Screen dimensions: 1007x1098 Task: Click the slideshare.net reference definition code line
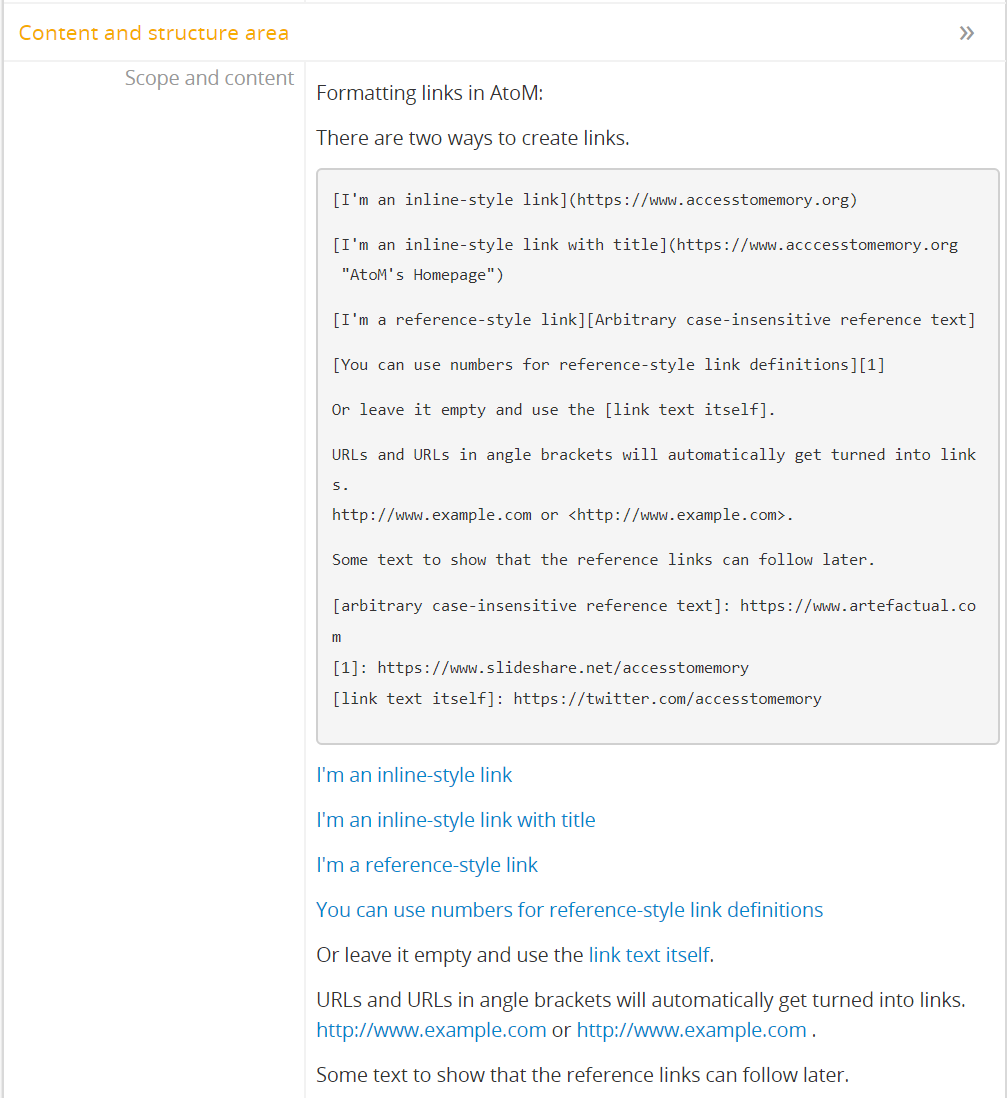(x=540, y=667)
